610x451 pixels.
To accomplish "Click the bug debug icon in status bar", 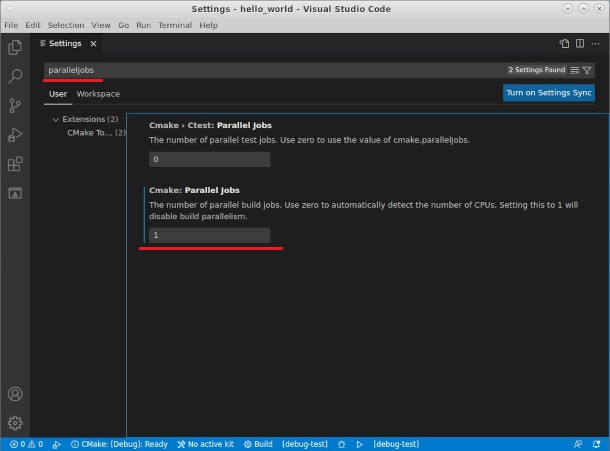I will (342, 444).
